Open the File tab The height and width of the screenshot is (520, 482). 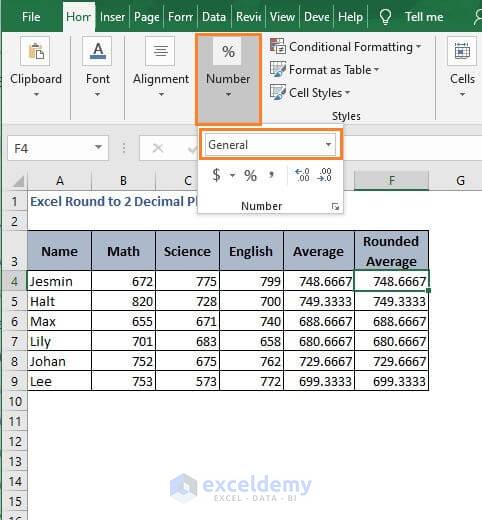[x=31, y=17]
